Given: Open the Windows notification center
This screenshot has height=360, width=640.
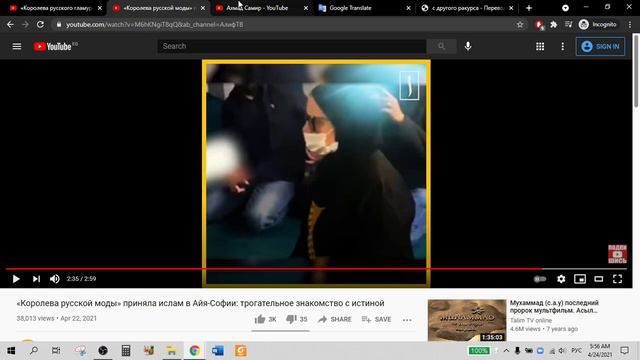Looking at the screenshot, I should click(624, 351).
